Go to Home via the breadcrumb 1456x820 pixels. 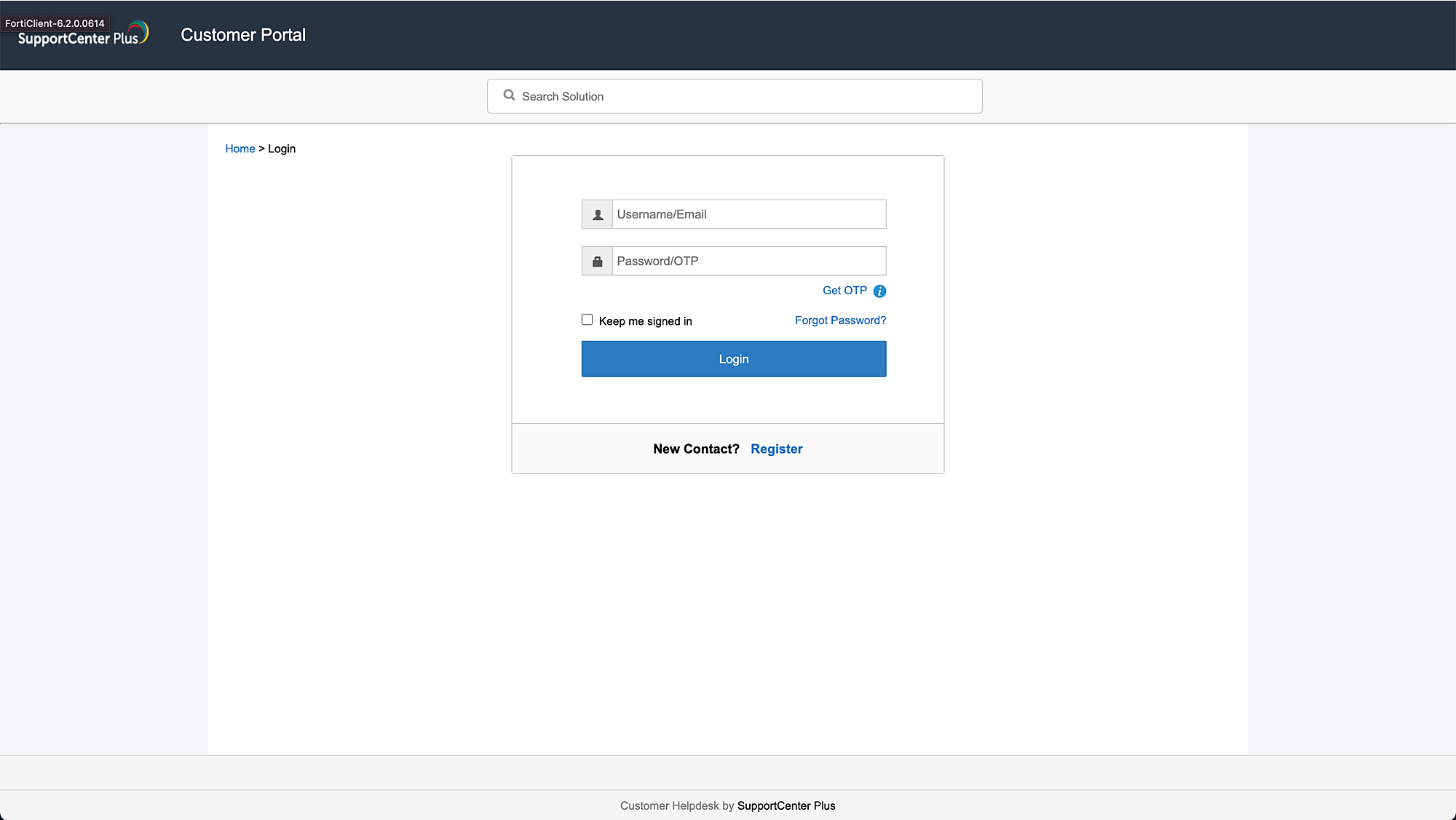(x=240, y=149)
